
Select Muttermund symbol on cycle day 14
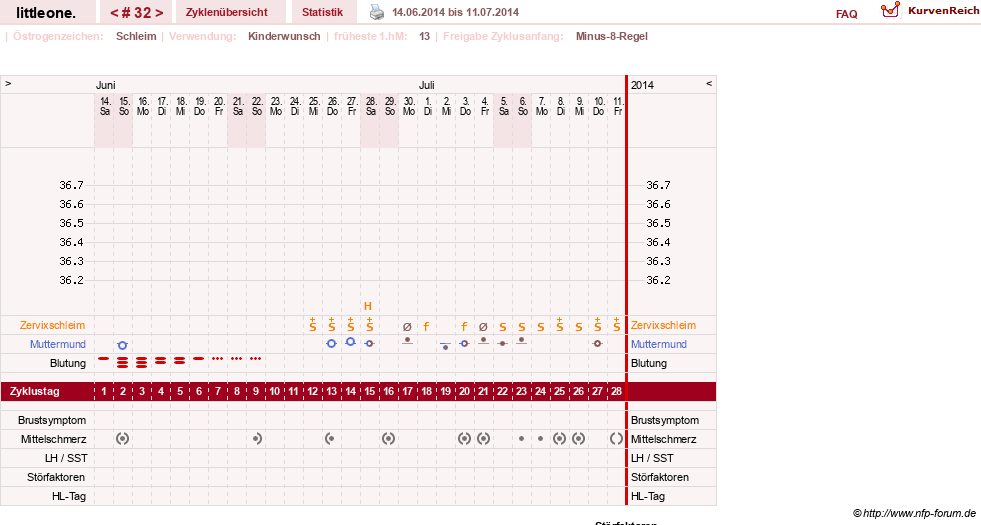click(350, 342)
